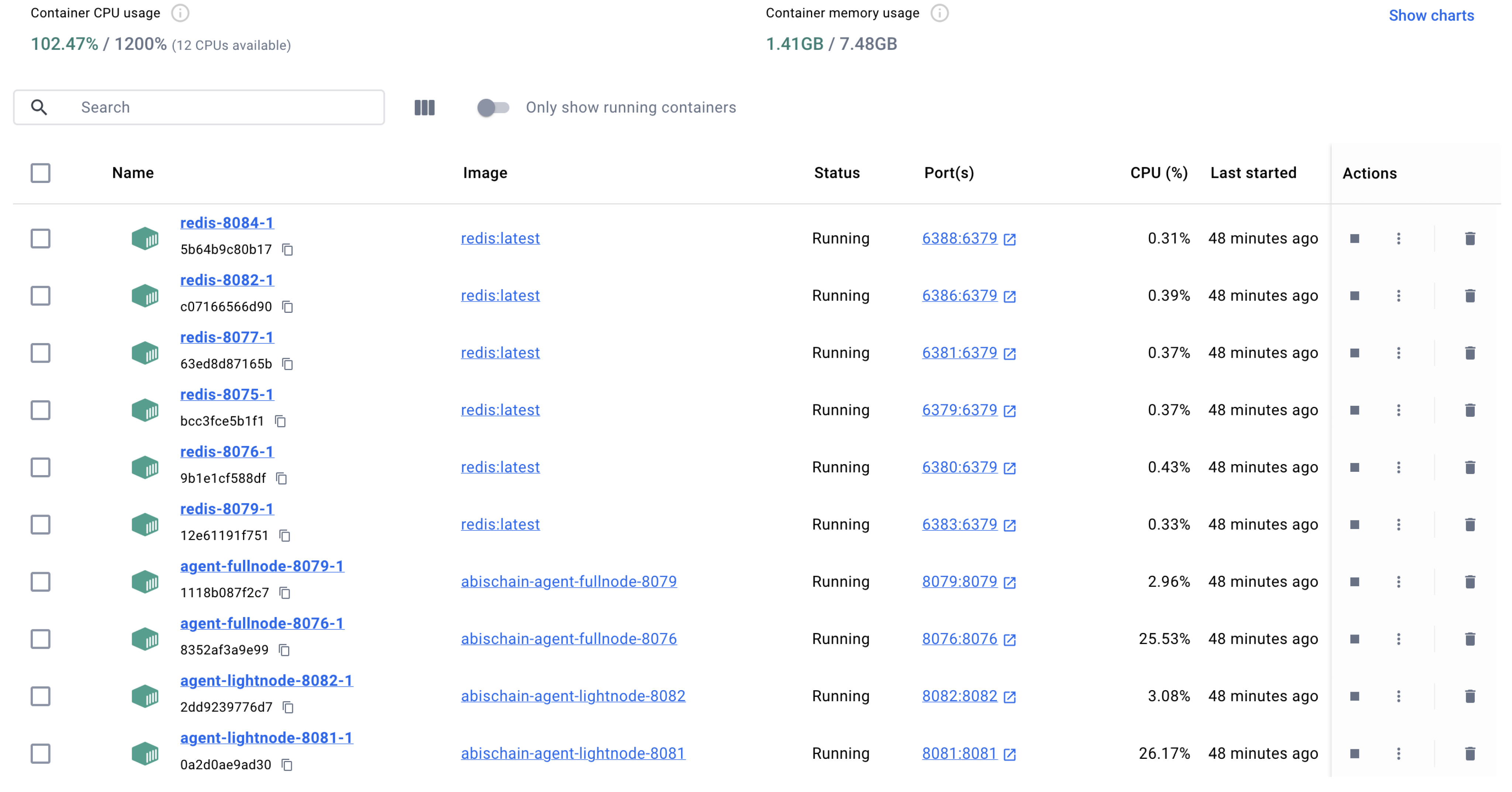This screenshot has width=1512, height=792.
Task: Open the abischain-agent-lightnode-8082 image link
Action: (x=572, y=696)
